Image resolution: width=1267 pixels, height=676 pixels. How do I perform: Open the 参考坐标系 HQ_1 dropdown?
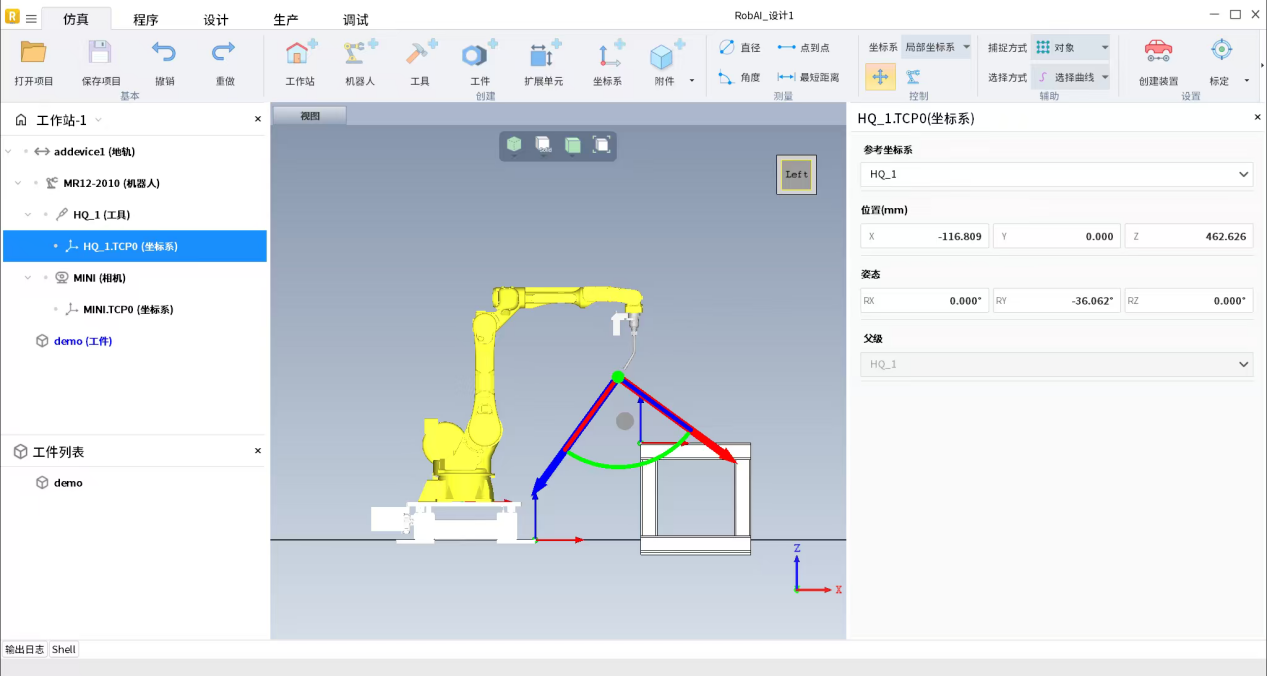[1056, 174]
